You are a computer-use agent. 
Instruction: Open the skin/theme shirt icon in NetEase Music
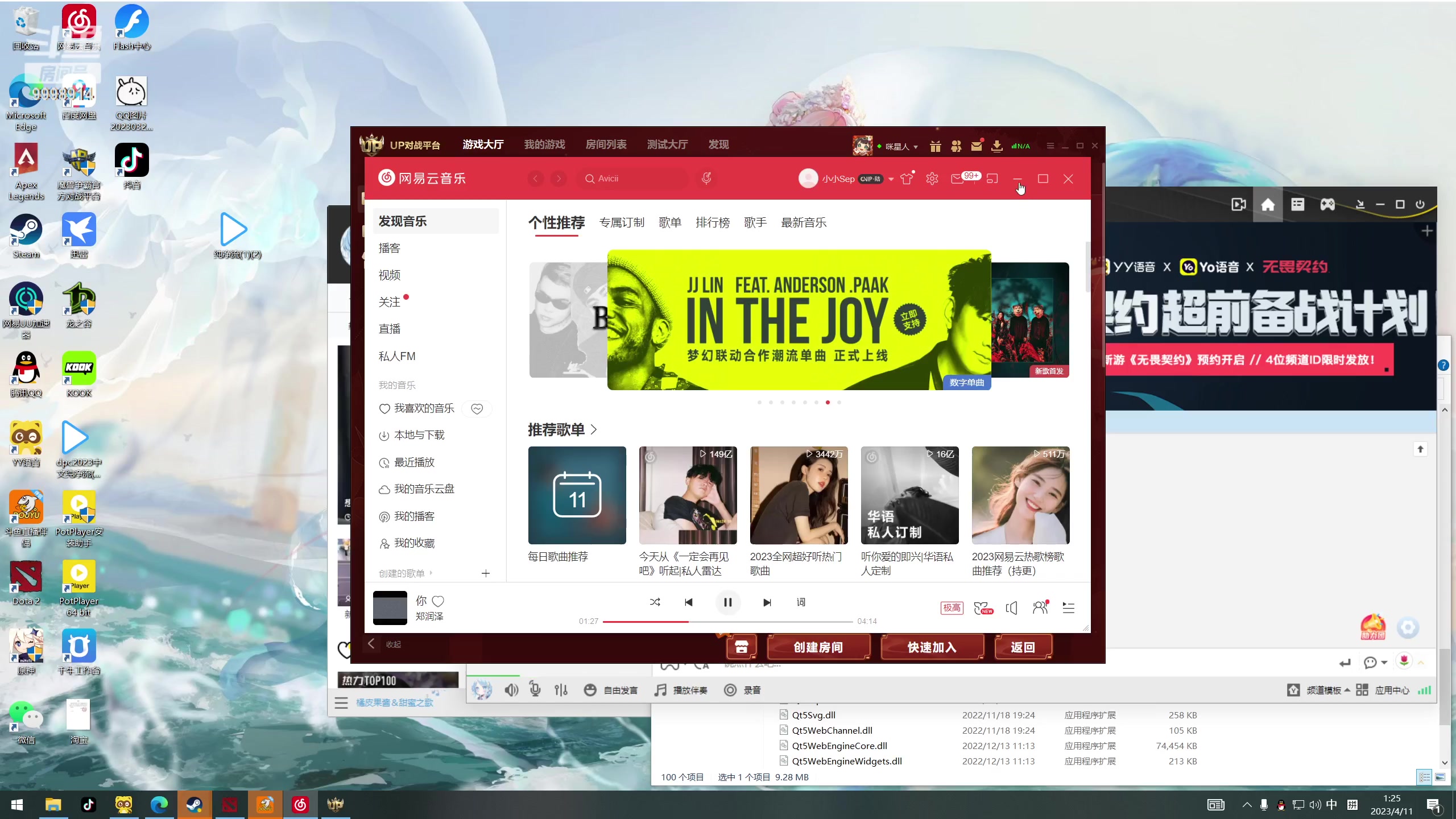[907, 179]
